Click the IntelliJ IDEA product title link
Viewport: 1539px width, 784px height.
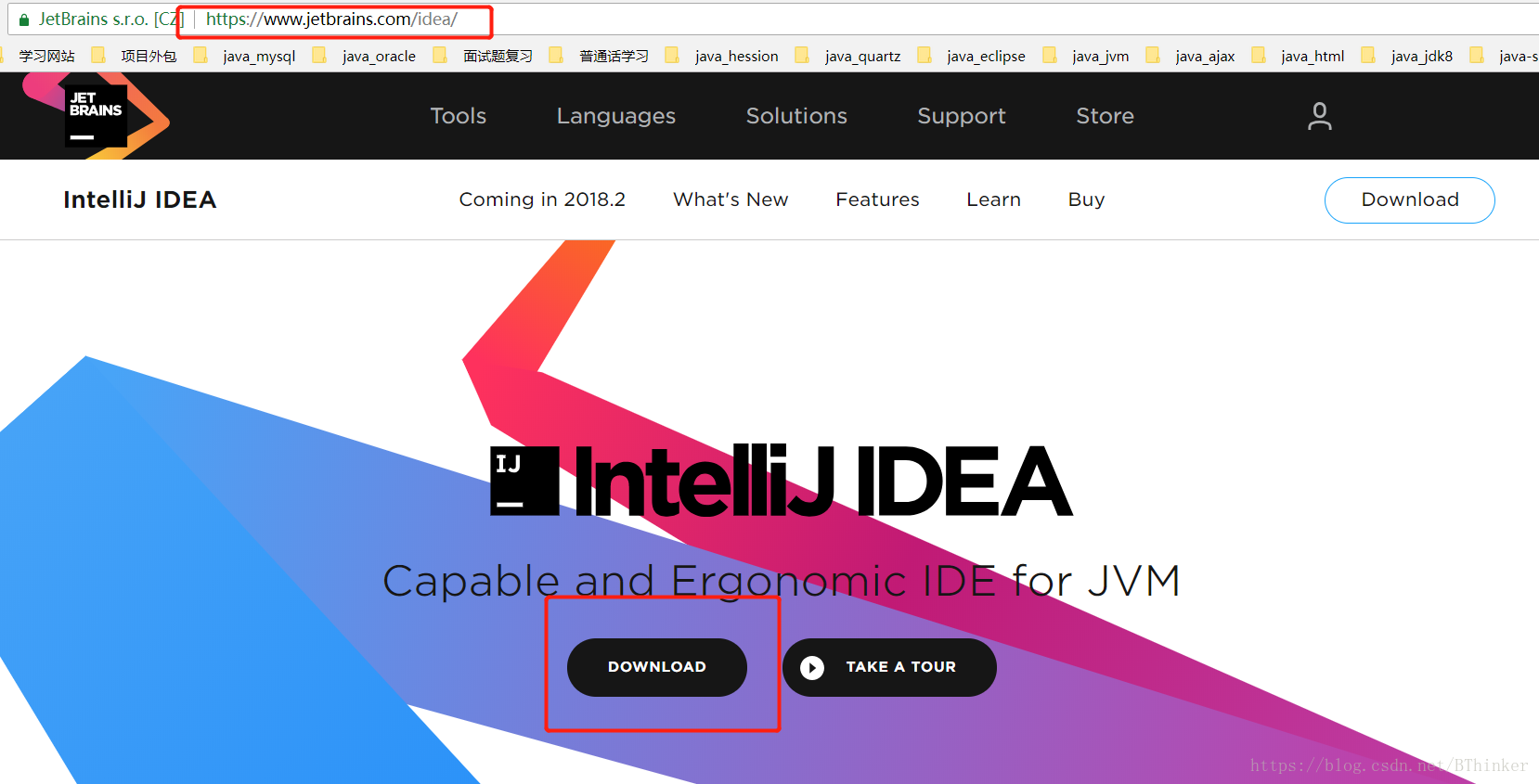[x=140, y=199]
